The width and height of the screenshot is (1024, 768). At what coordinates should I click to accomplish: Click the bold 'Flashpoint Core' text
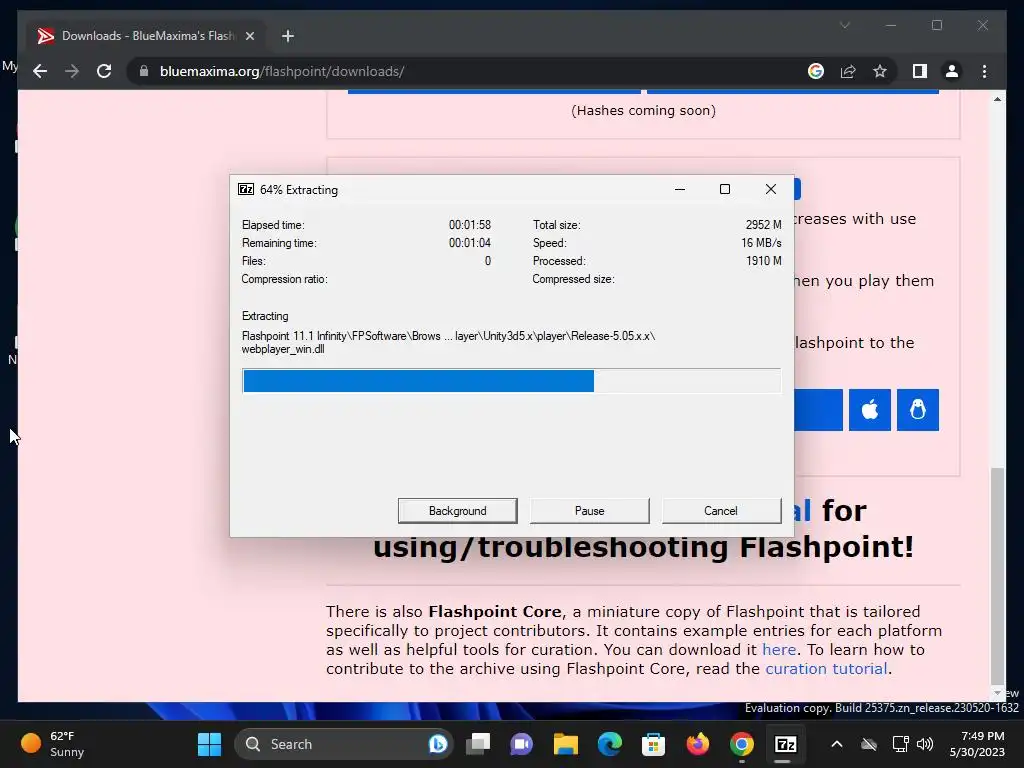pyautogui.click(x=494, y=612)
